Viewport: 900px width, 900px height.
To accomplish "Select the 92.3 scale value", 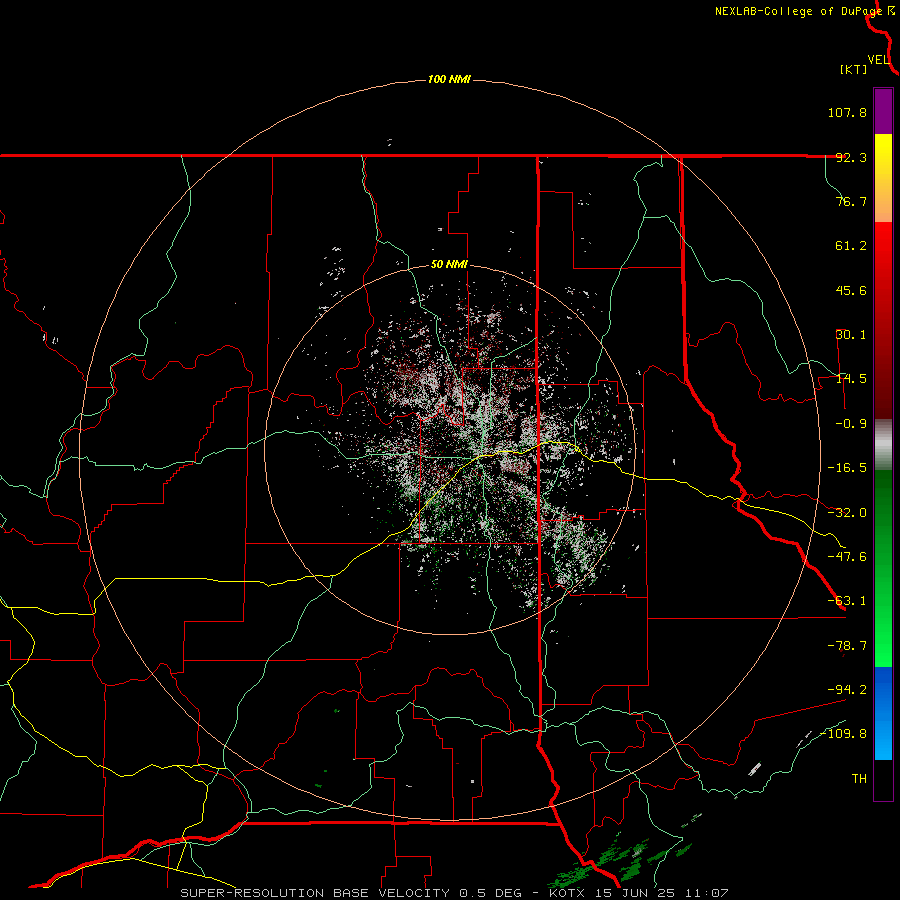I will (851, 157).
